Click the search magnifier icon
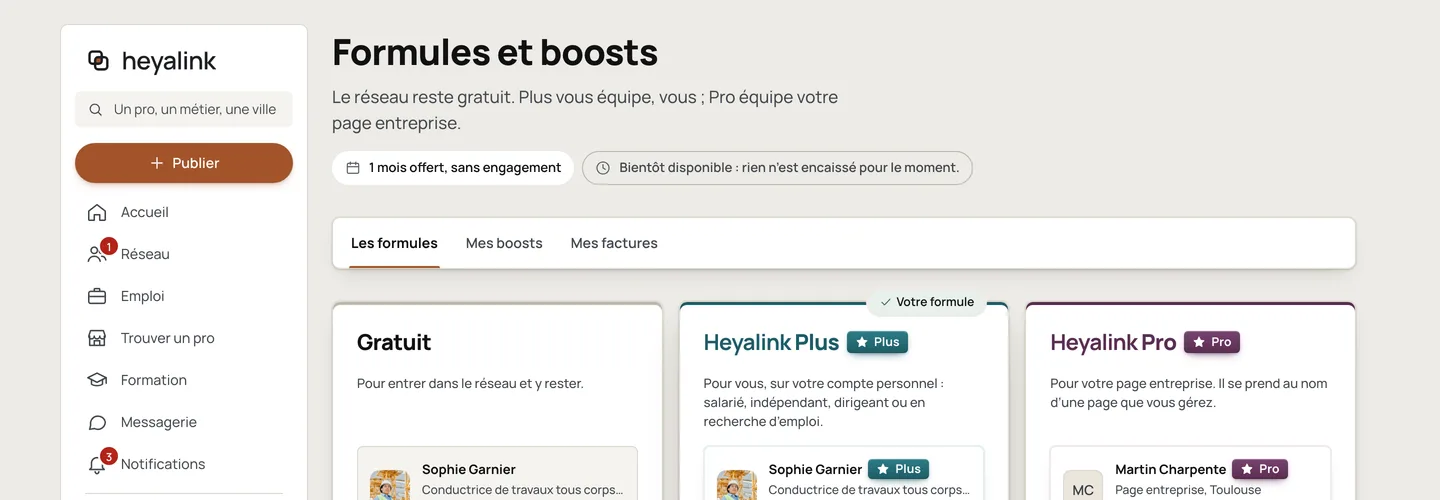Image resolution: width=1440 pixels, height=500 pixels. [x=95, y=110]
